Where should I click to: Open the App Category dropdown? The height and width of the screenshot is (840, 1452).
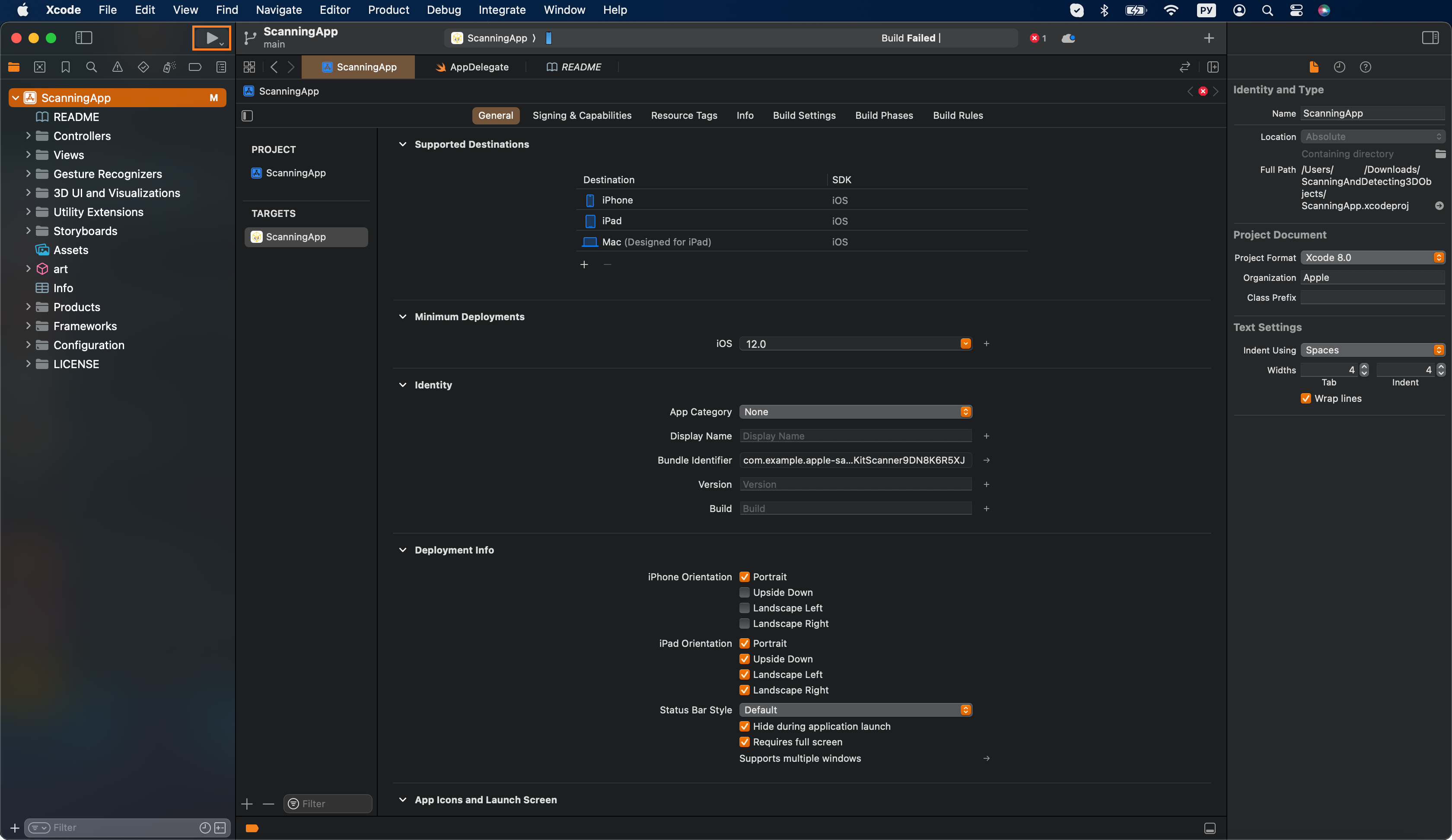(x=855, y=412)
